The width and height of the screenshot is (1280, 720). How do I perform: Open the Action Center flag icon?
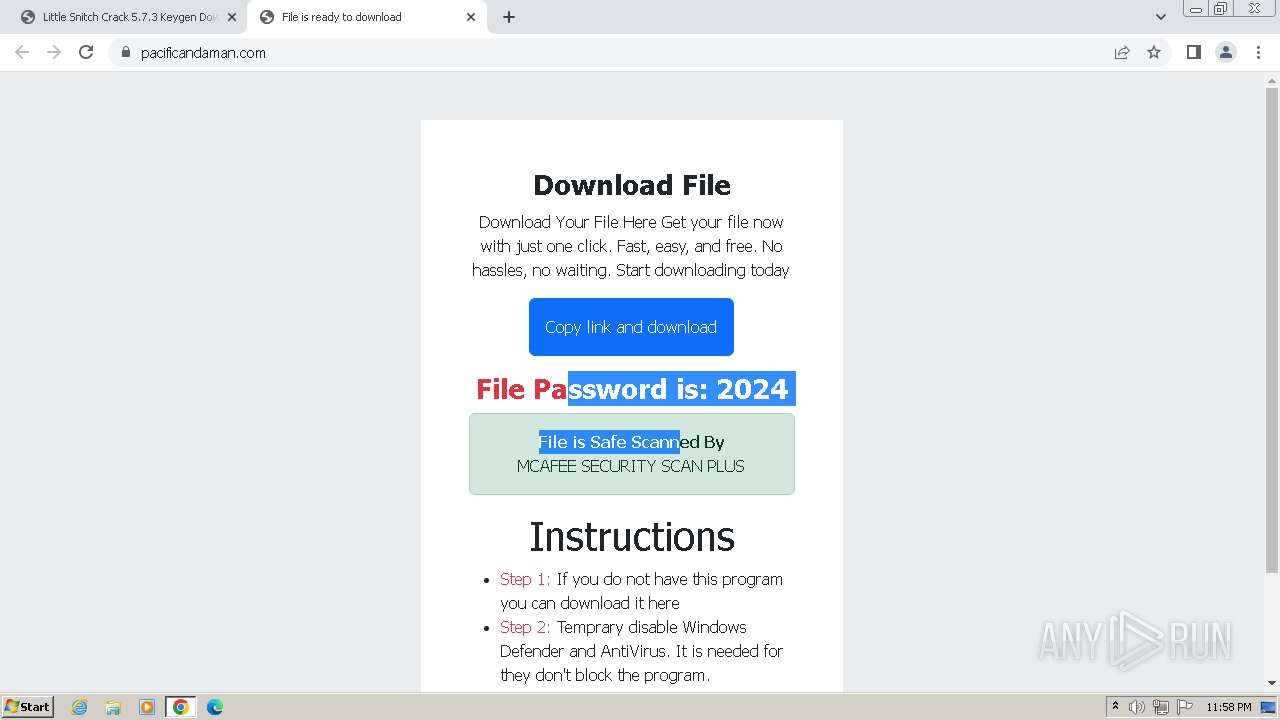click(1185, 707)
